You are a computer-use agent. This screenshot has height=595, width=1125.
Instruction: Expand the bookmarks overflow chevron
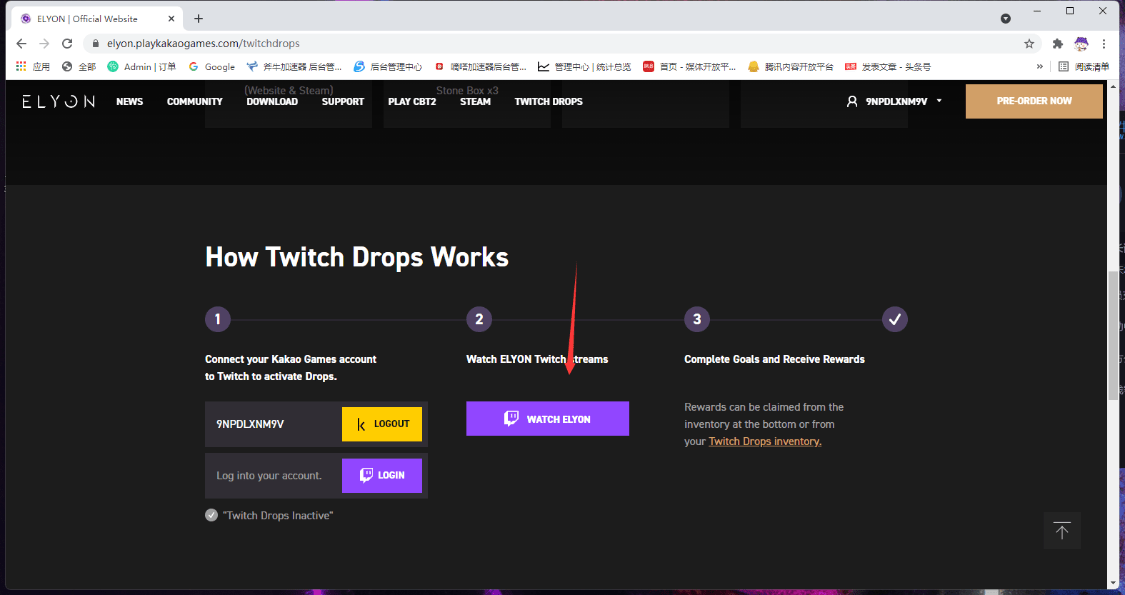[1040, 67]
